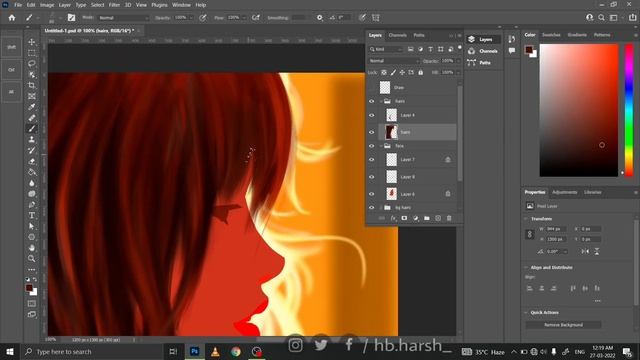Open layer Opacity dropdown arrow
This screenshot has width=640, height=360.
click(458, 61)
